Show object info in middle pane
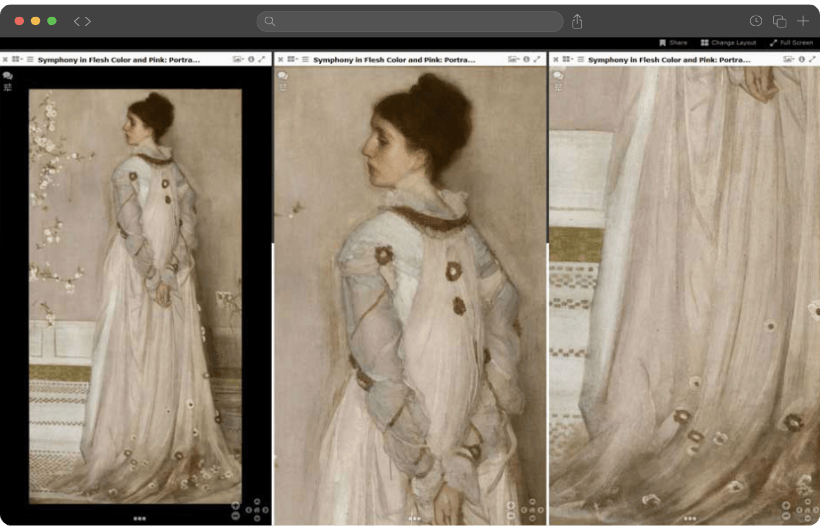This screenshot has height=530, width=820. pos(527,59)
